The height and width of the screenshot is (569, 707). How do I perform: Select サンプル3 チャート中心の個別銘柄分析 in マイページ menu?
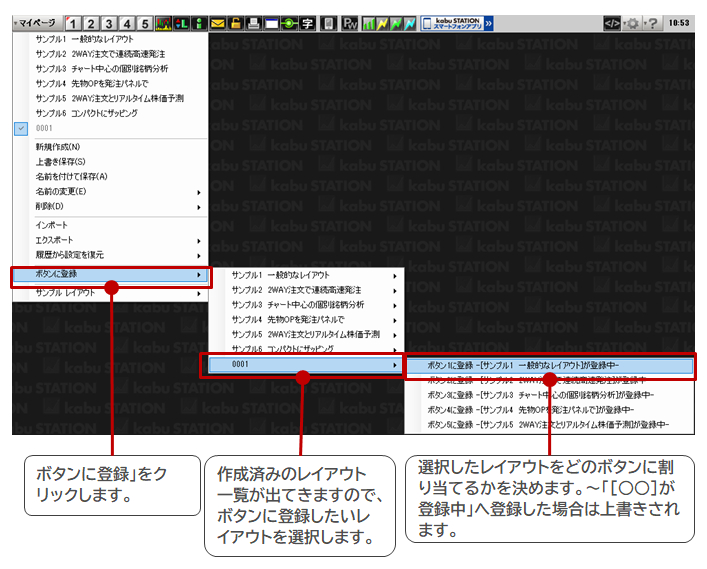111,69
